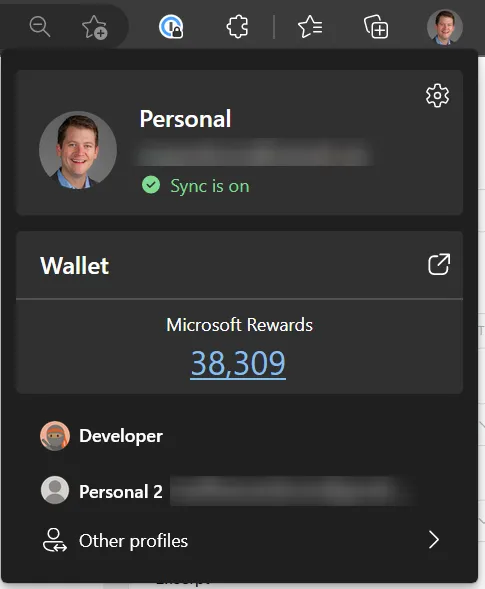Click the Developer ninja avatar
This screenshot has height=589, width=485.
[x=55, y=436]
